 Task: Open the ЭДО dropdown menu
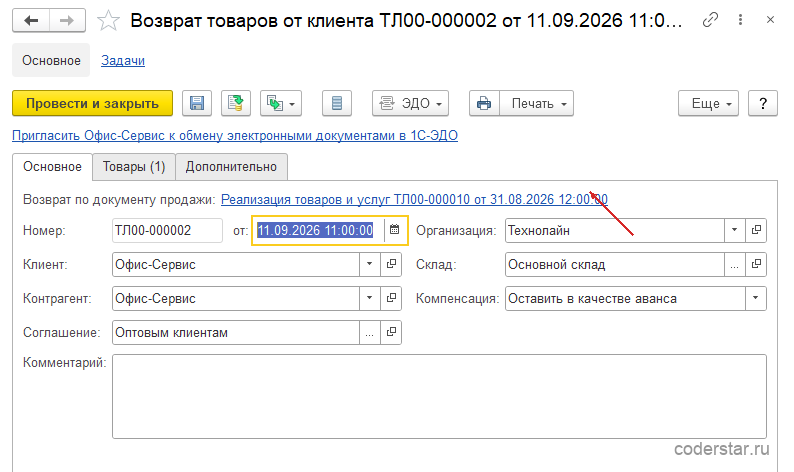(410, 103)
